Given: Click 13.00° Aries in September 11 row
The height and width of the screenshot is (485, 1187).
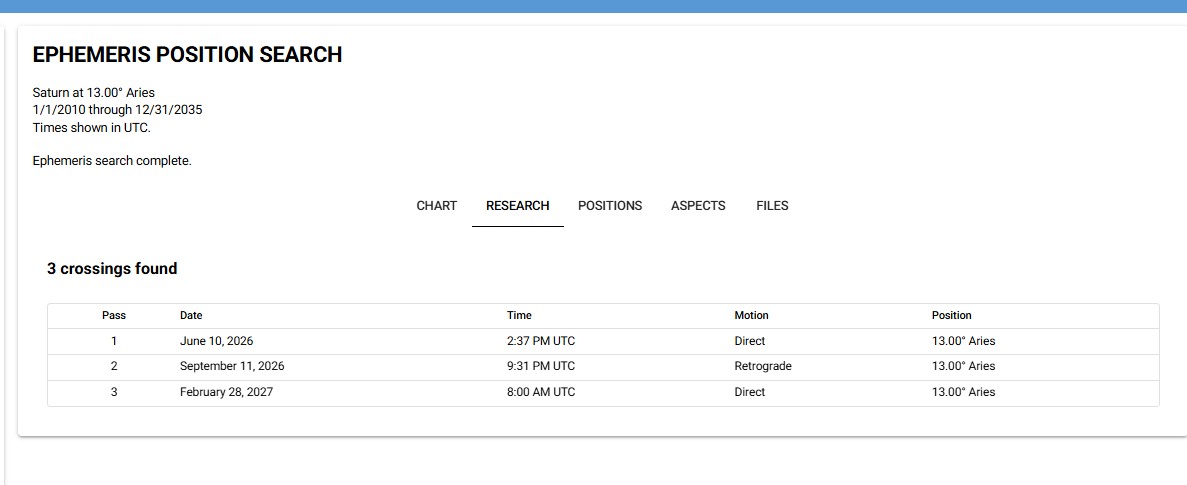Looking at the screenshot, I should (964, 366).
